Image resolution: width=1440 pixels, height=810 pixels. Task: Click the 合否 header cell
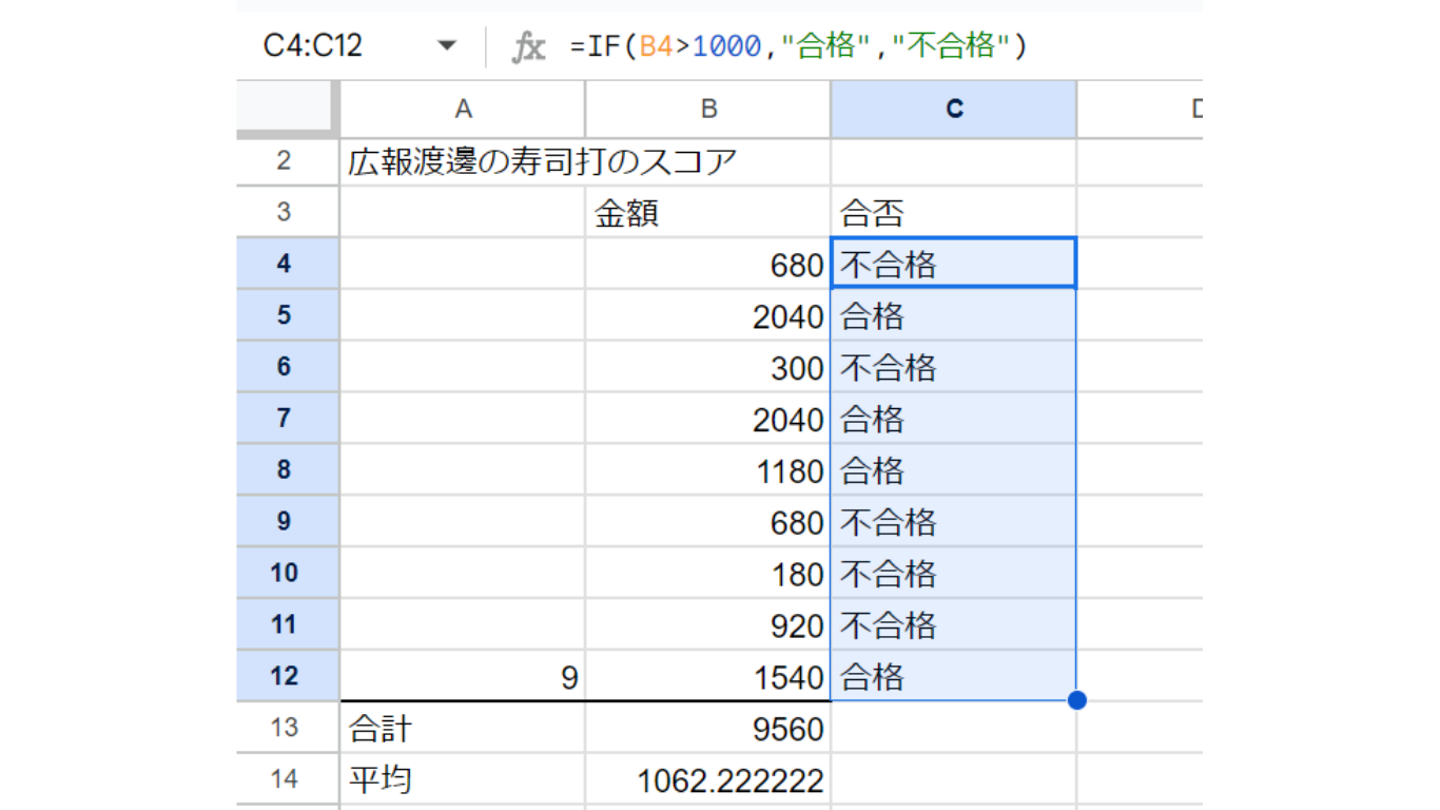(x=954, y=212)
